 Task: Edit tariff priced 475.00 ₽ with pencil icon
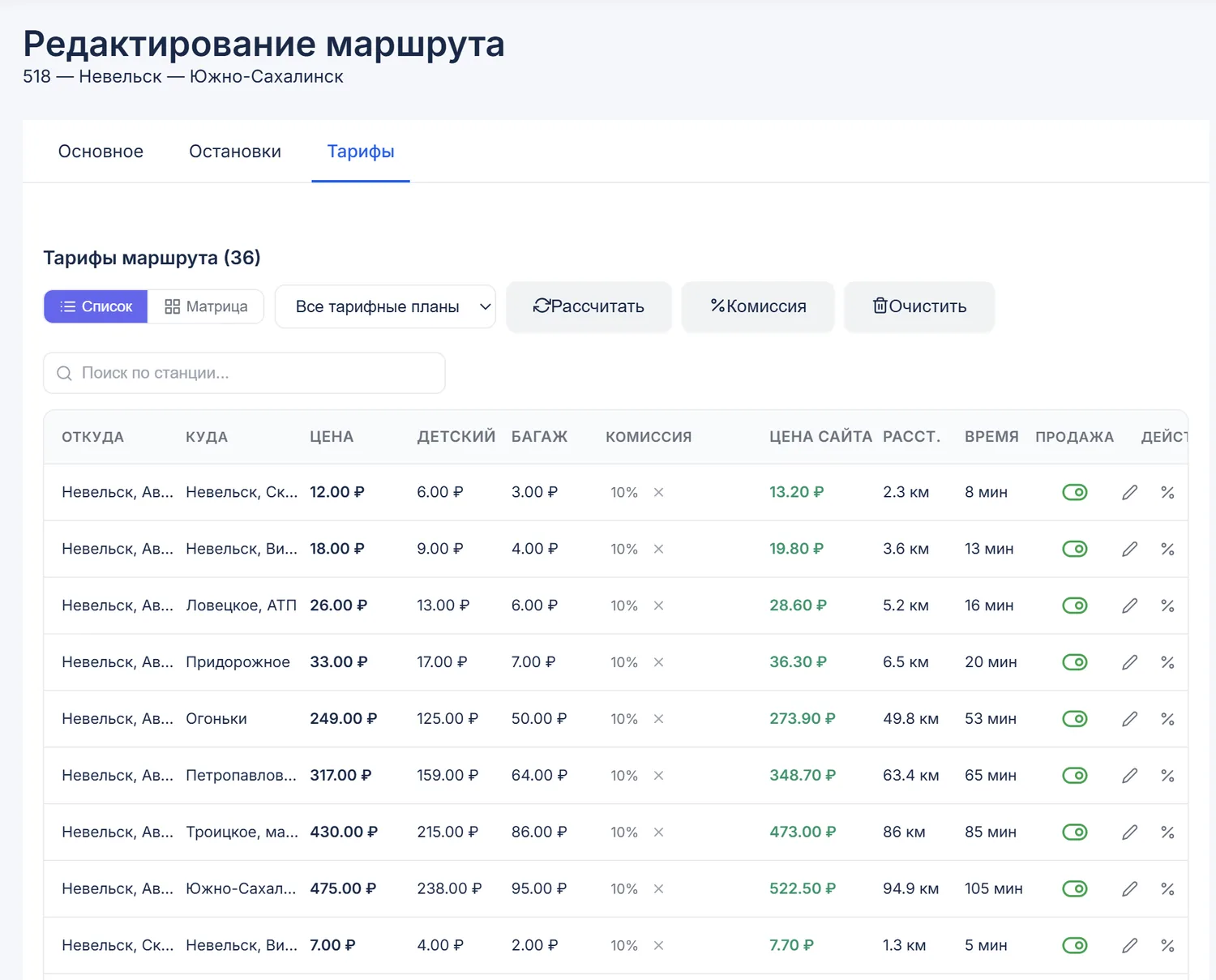pyautogui.click(x=1129, y=889)
